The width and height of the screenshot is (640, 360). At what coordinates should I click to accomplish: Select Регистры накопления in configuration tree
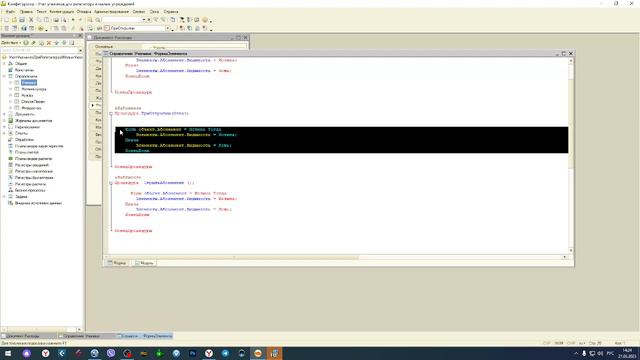[34, 171]
